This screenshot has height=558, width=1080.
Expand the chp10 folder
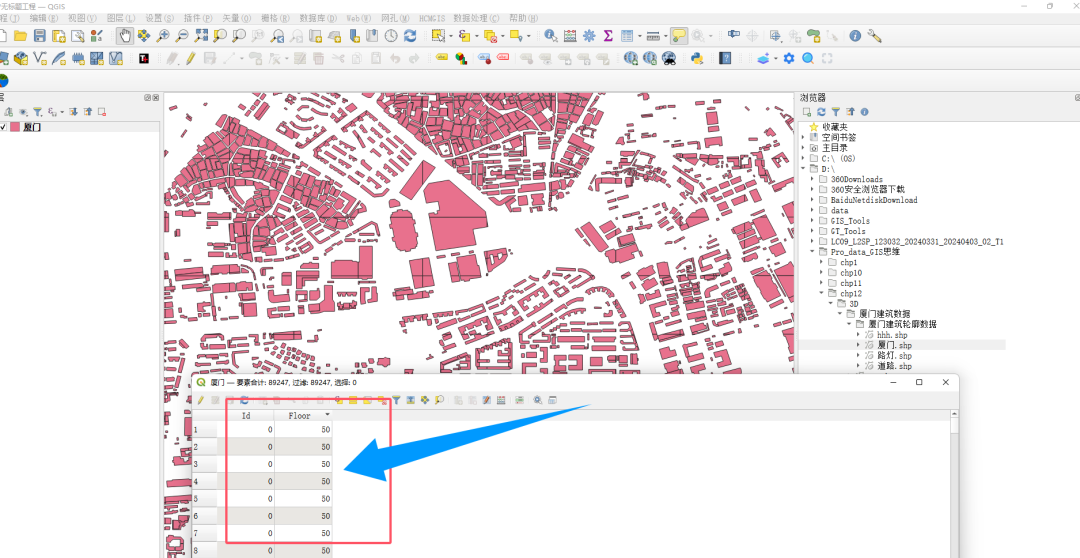pos(822,273)
